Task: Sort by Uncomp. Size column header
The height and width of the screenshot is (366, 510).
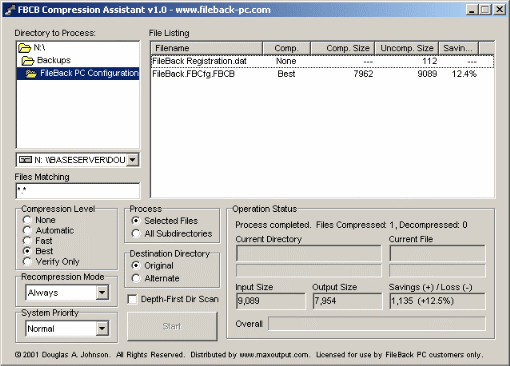Action: click(407, 48)
